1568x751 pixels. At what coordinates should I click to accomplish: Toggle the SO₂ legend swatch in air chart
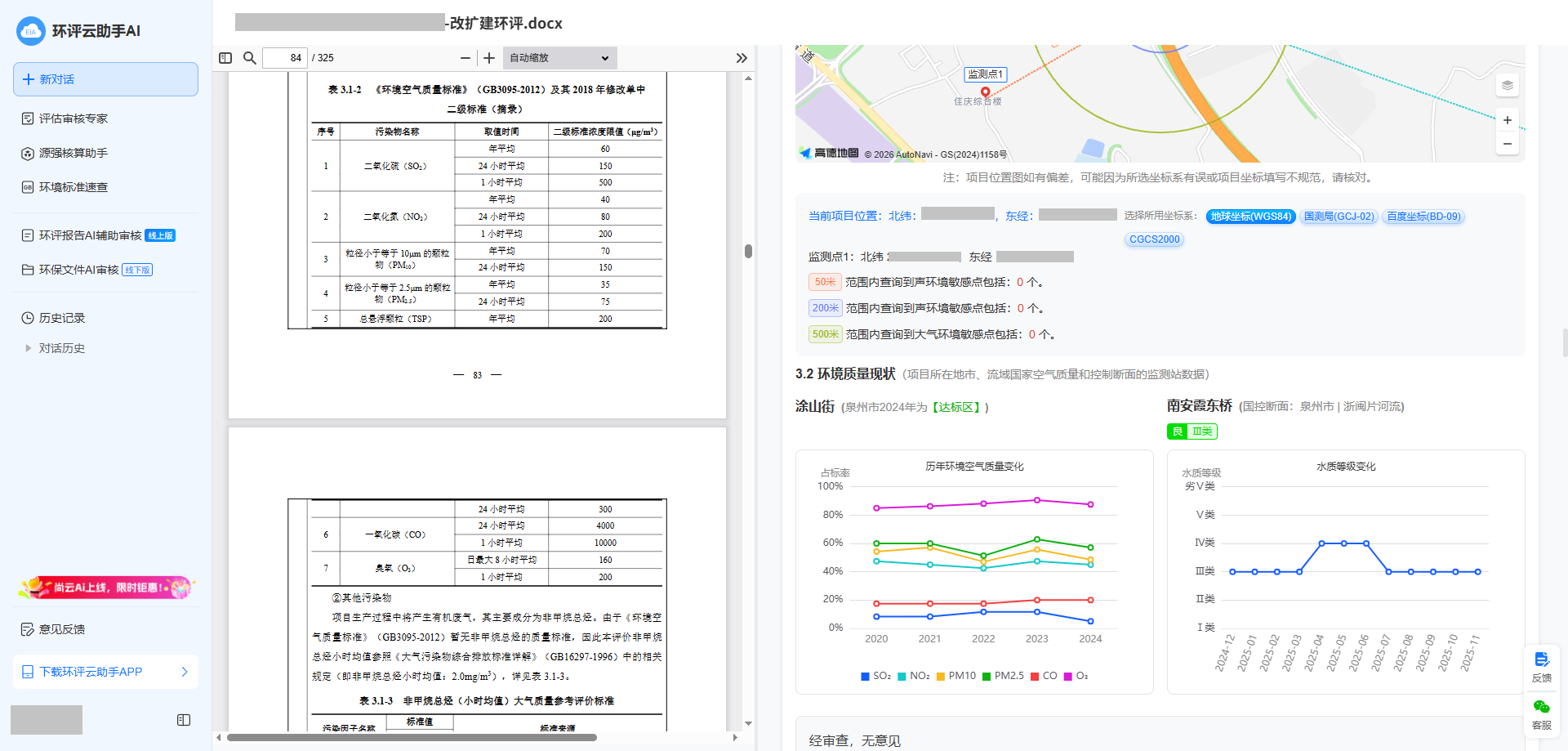coord(866,676)
